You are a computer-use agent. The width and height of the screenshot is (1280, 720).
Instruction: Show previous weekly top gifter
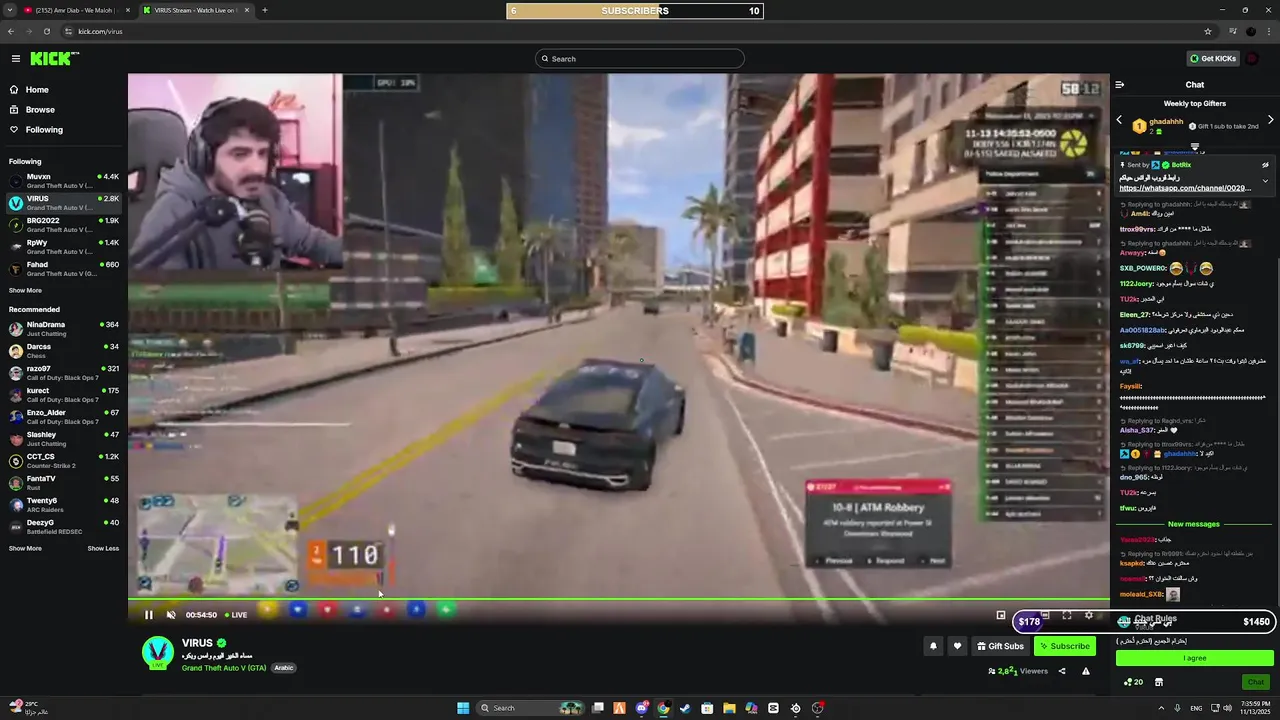tap(1119, 120)
